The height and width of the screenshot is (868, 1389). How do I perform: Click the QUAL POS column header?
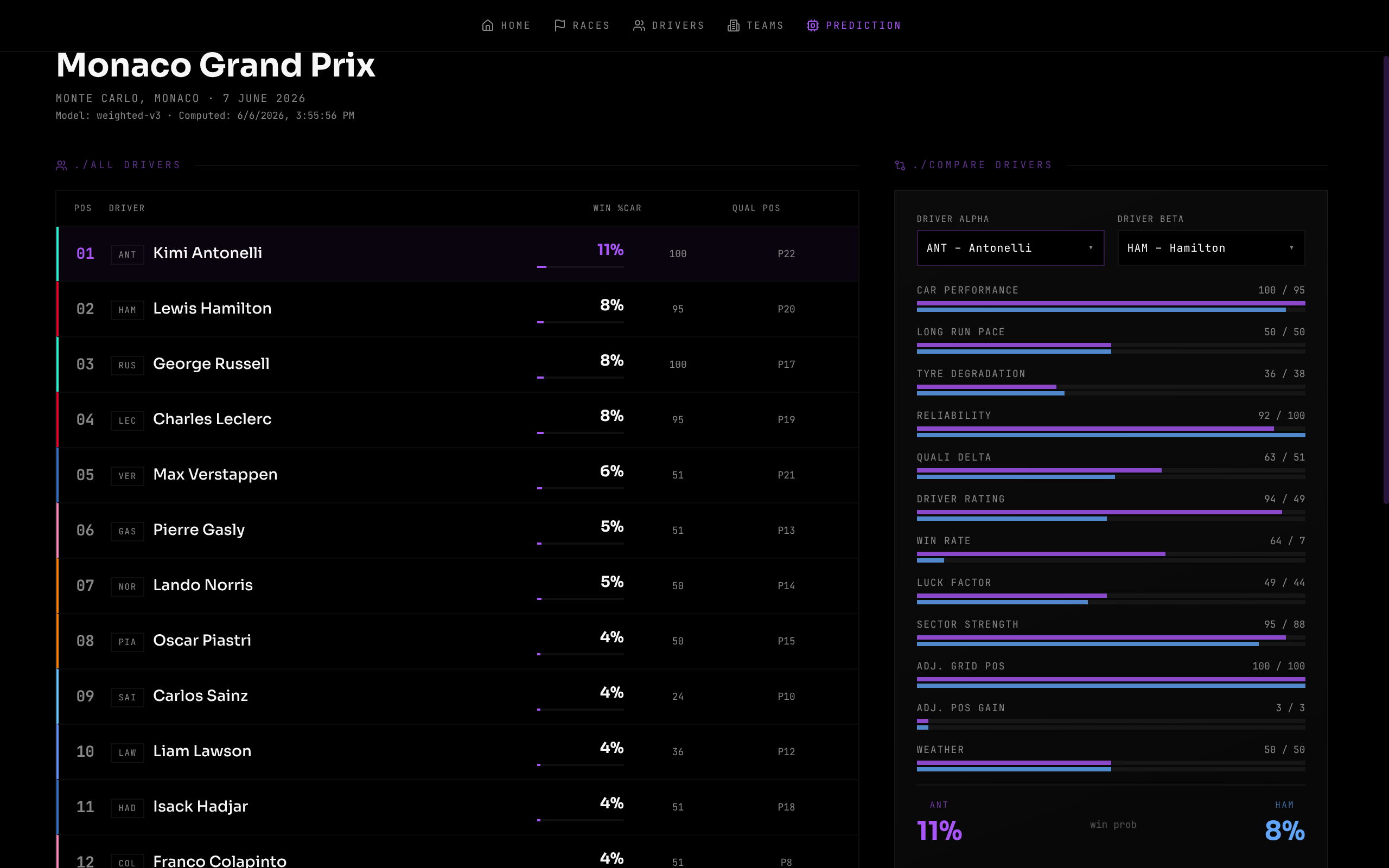(x=756, y=208)
